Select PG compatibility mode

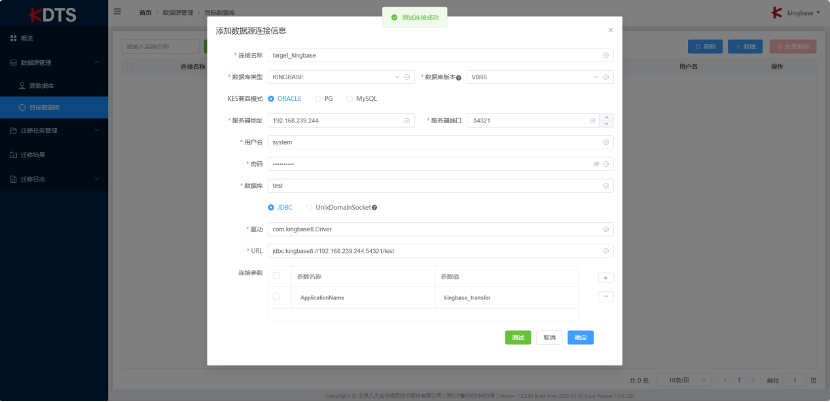pos(324,99)
